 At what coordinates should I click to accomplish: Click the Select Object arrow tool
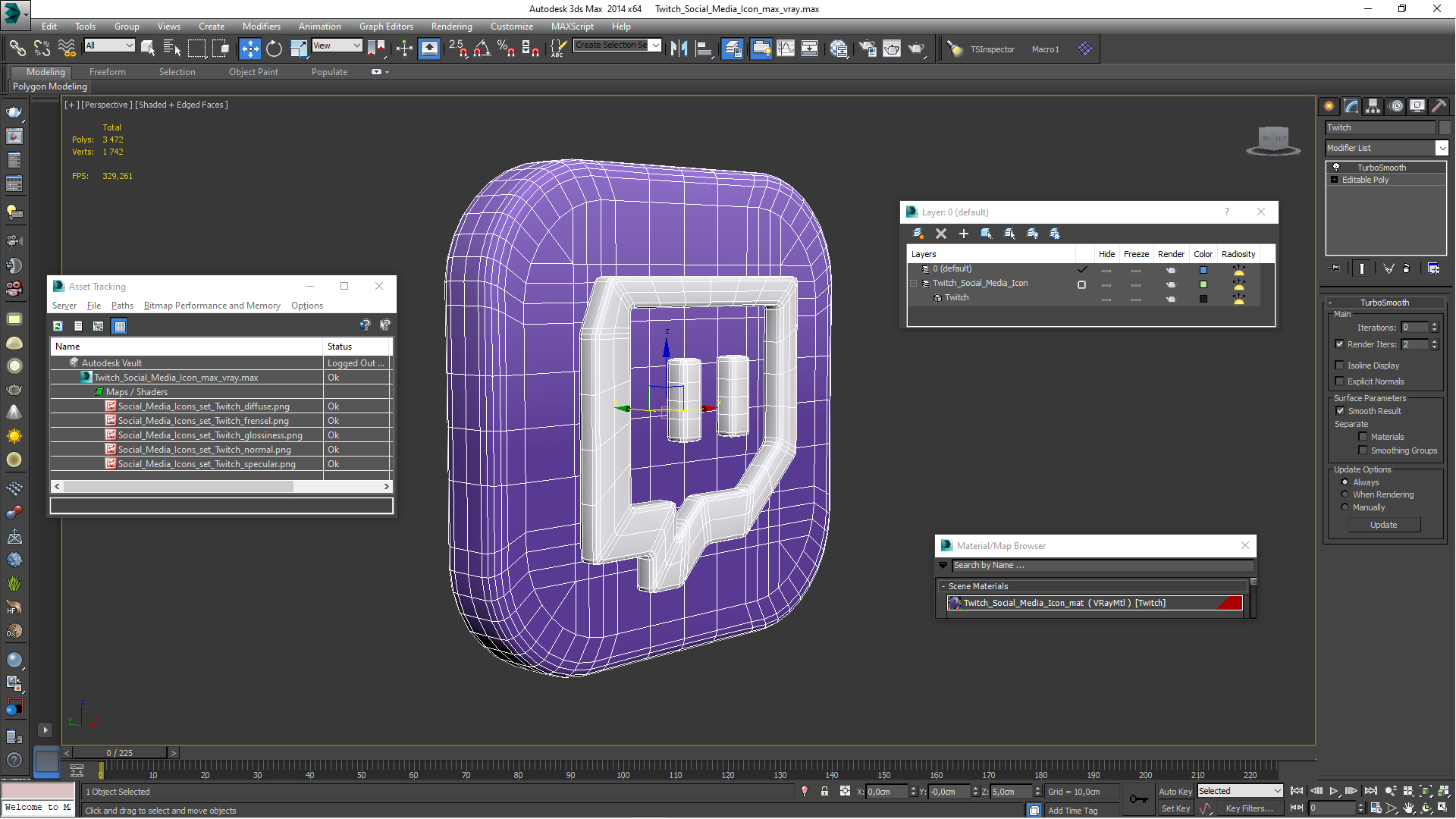148,49
